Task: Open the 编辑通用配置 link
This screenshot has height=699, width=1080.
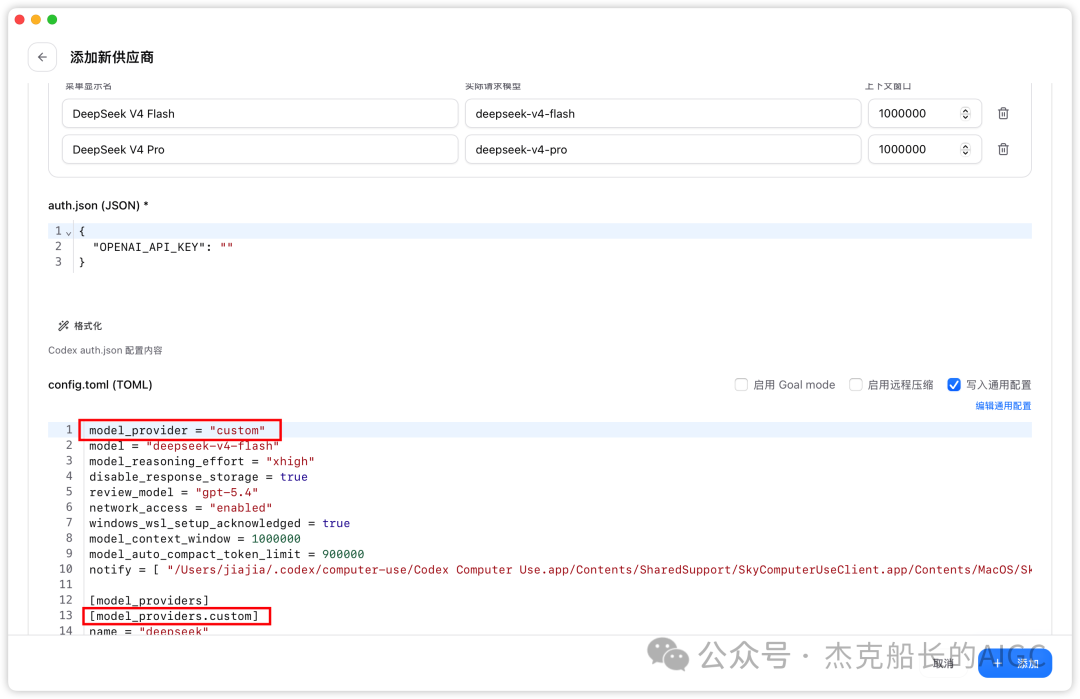Action: tap(1003, 406)
